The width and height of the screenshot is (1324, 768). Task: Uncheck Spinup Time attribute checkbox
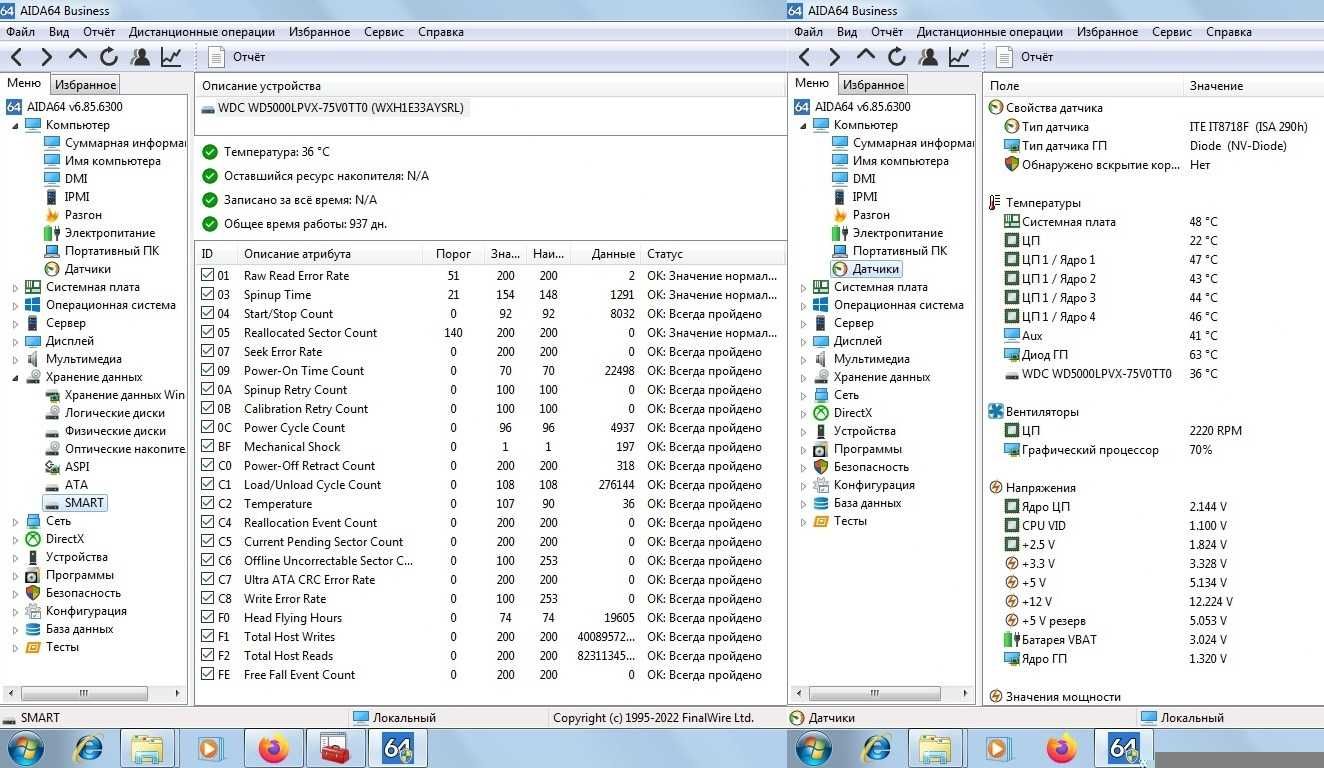point(207,295)
